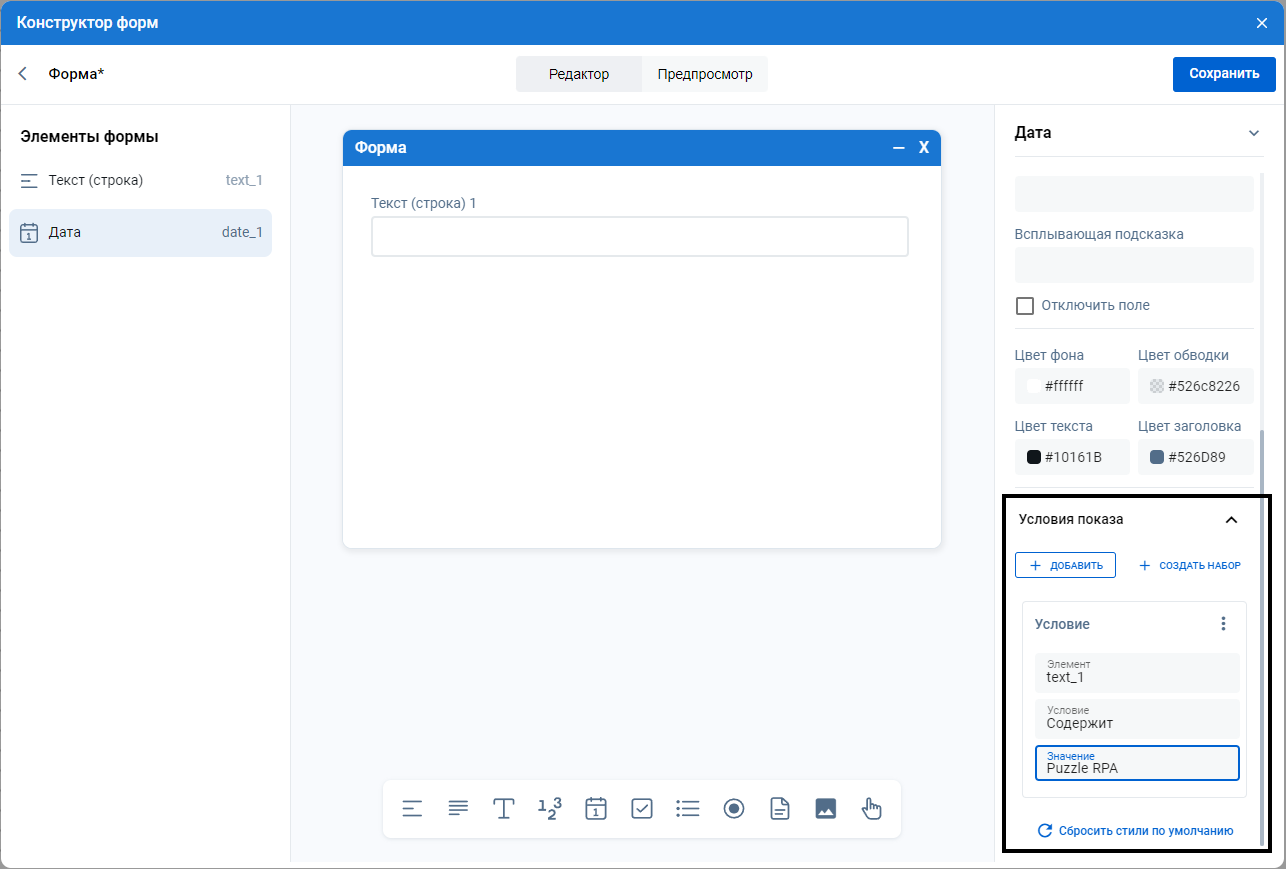
Task: Add a heading label element (T icon)
Action: [x=504, y=808]
